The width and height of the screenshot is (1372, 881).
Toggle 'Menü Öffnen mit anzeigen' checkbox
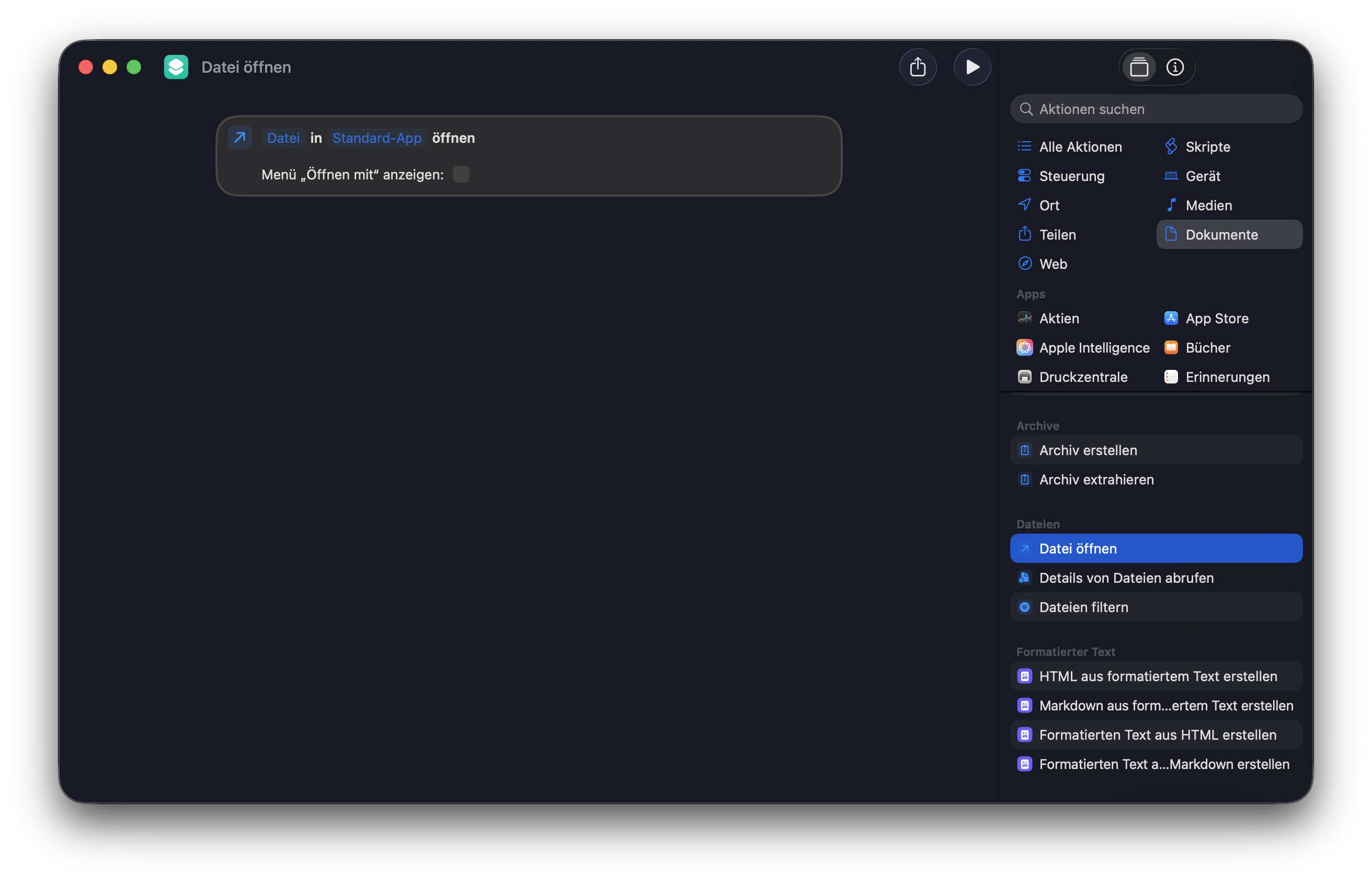click(x=461, y=174)
